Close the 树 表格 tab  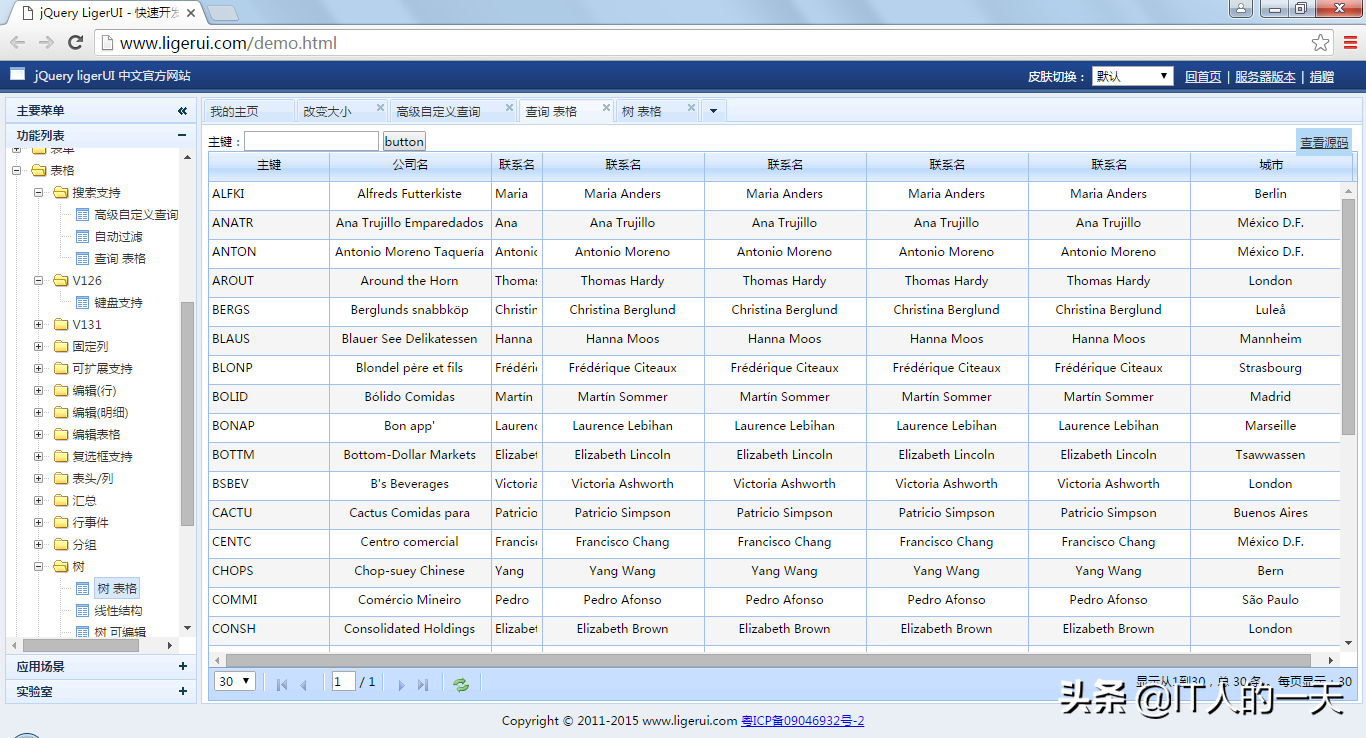coord(690,108)
